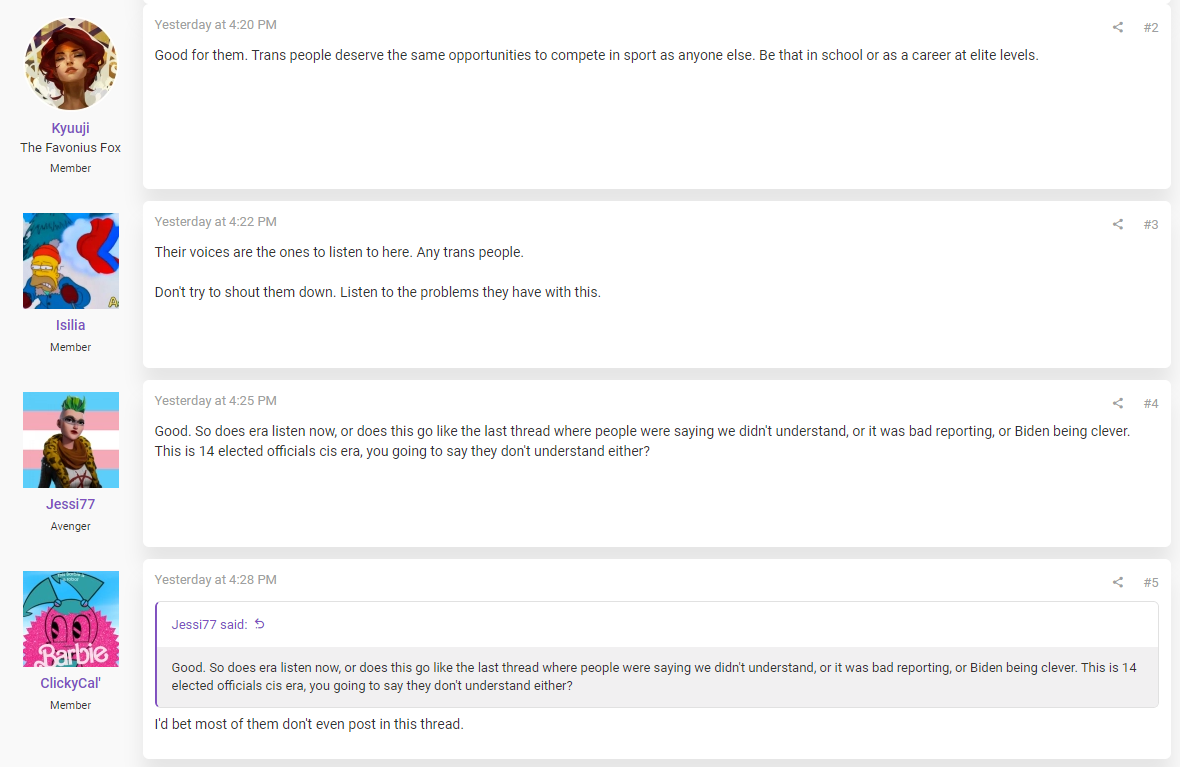Open permalink #4 post number
The width and height of the screenshot is (1180, 767).
pyautogui.click(x=1151, y=403)
